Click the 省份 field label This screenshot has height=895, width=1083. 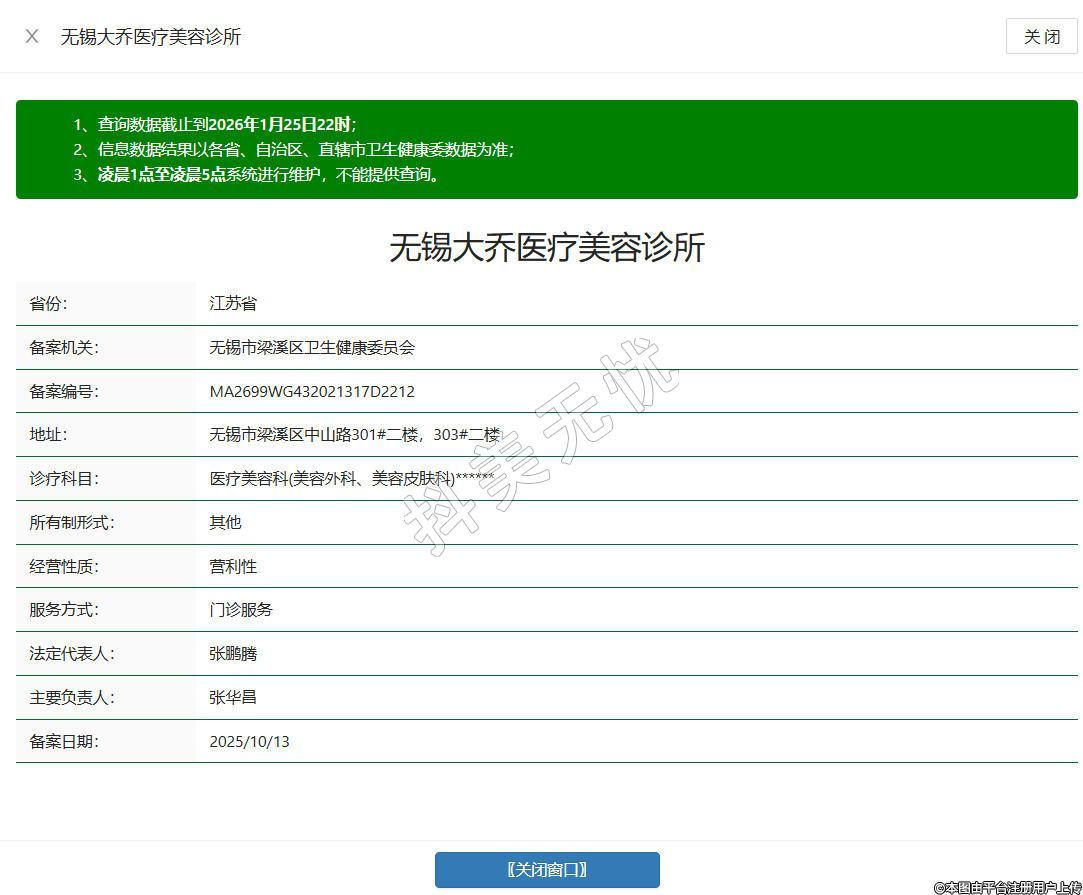(49, 304)
